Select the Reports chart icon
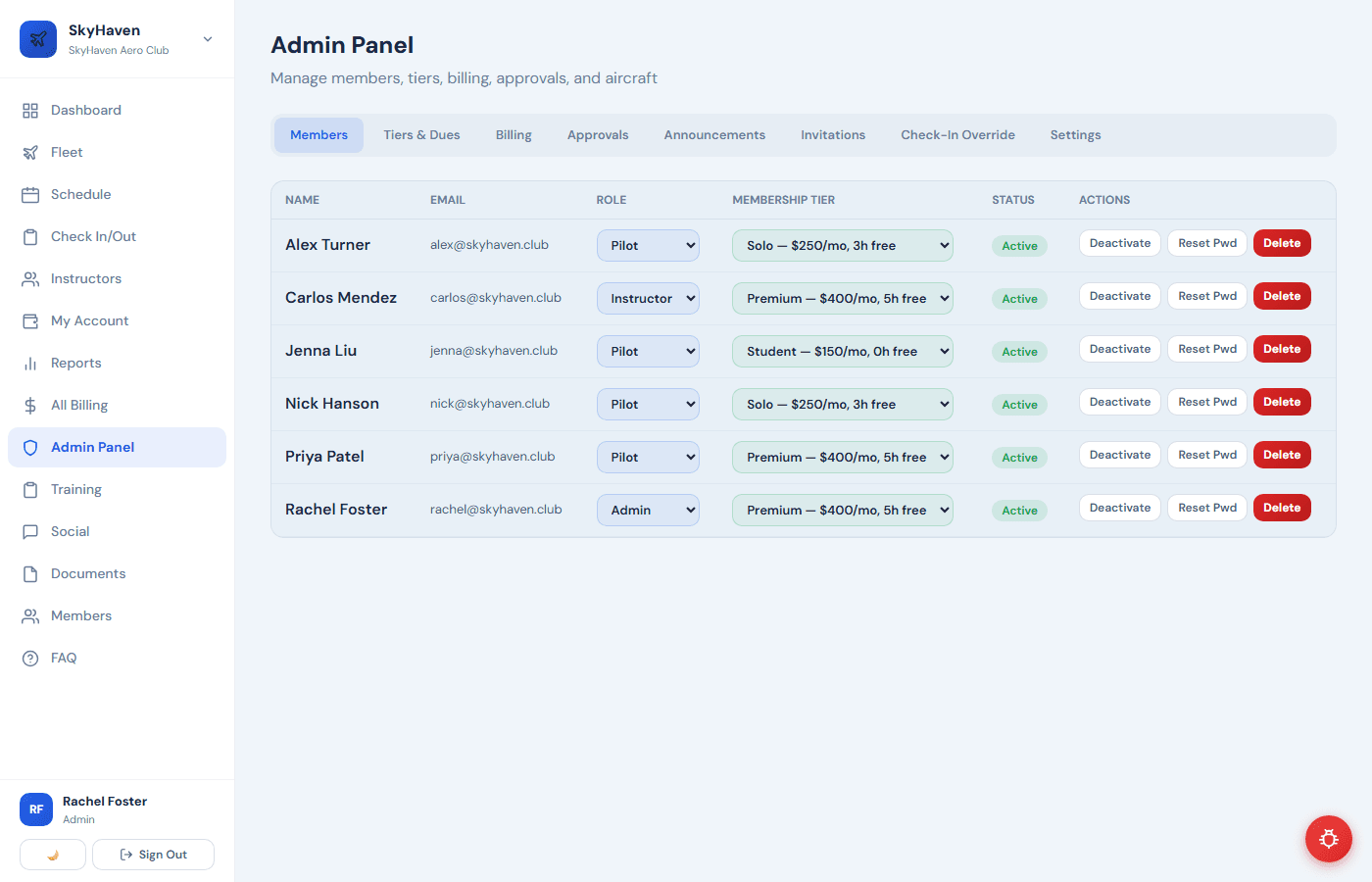 pos(30,363)
